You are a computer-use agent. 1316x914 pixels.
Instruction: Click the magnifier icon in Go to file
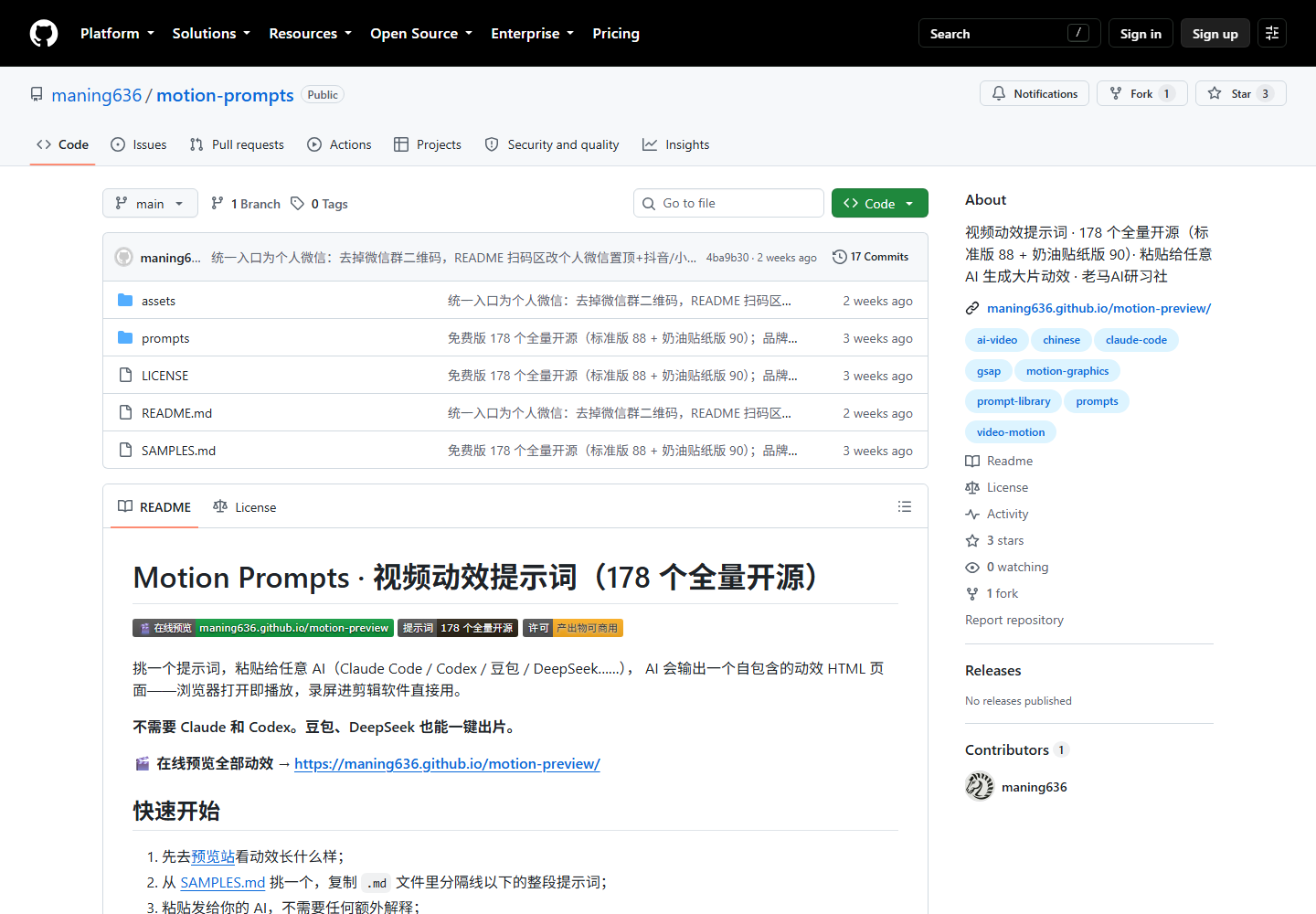(649, 204)
